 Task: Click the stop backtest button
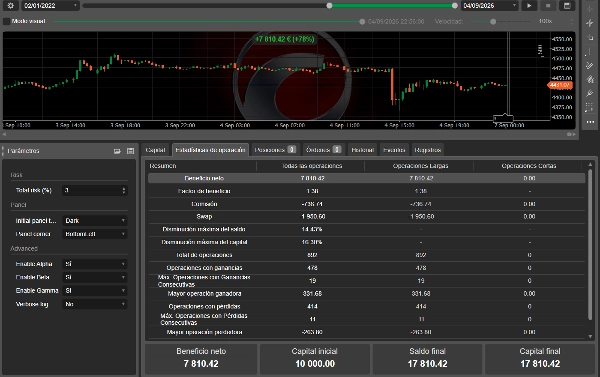click(548, 5)
